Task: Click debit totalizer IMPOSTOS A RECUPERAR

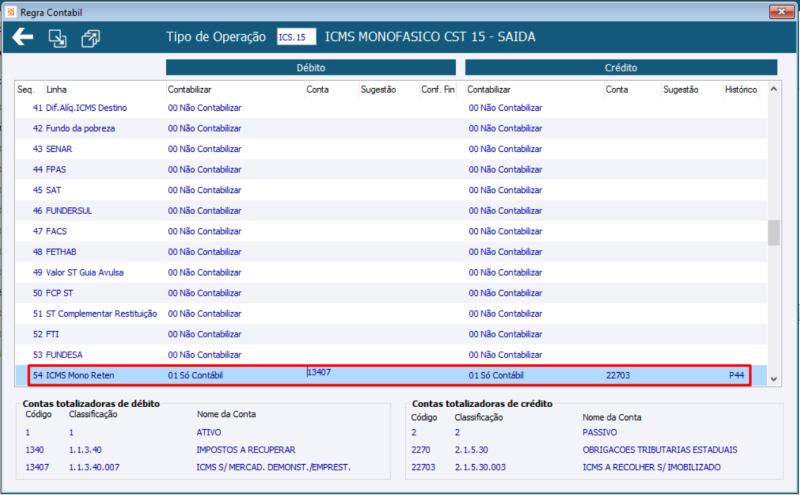Action: coord(246,450)
